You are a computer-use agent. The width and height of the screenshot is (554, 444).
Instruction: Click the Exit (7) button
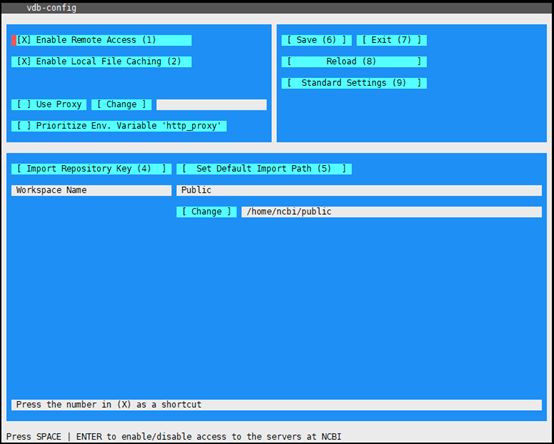392,40
